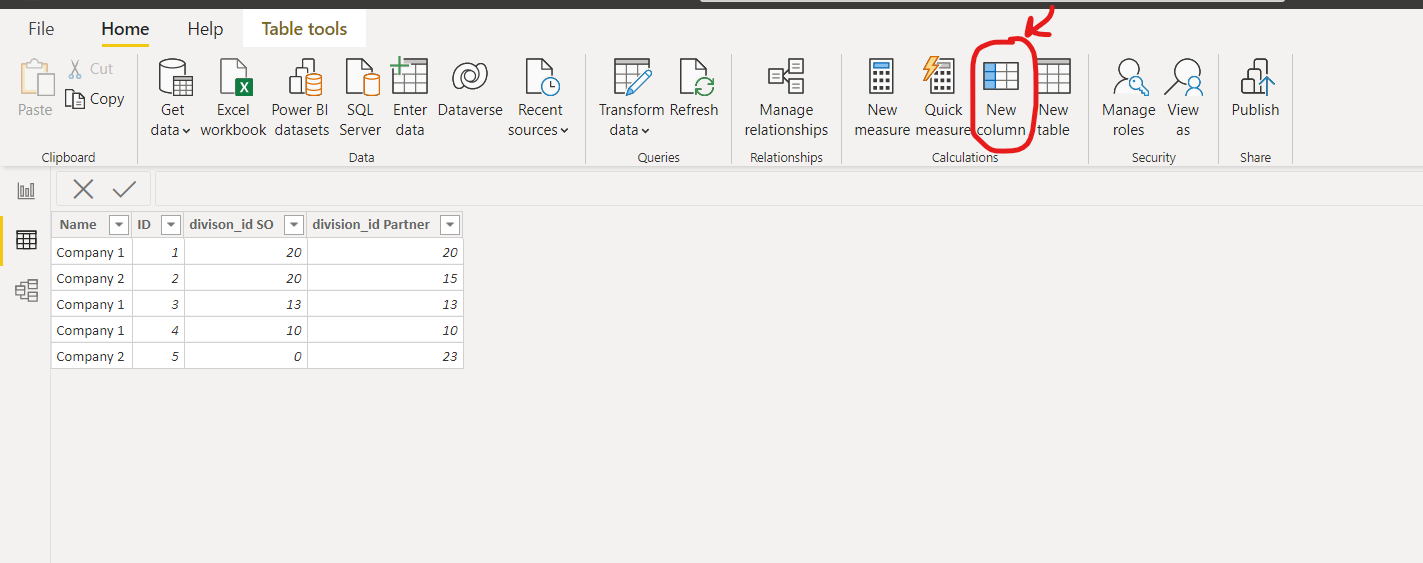Click the Copy icon

[x=75, y=98]
